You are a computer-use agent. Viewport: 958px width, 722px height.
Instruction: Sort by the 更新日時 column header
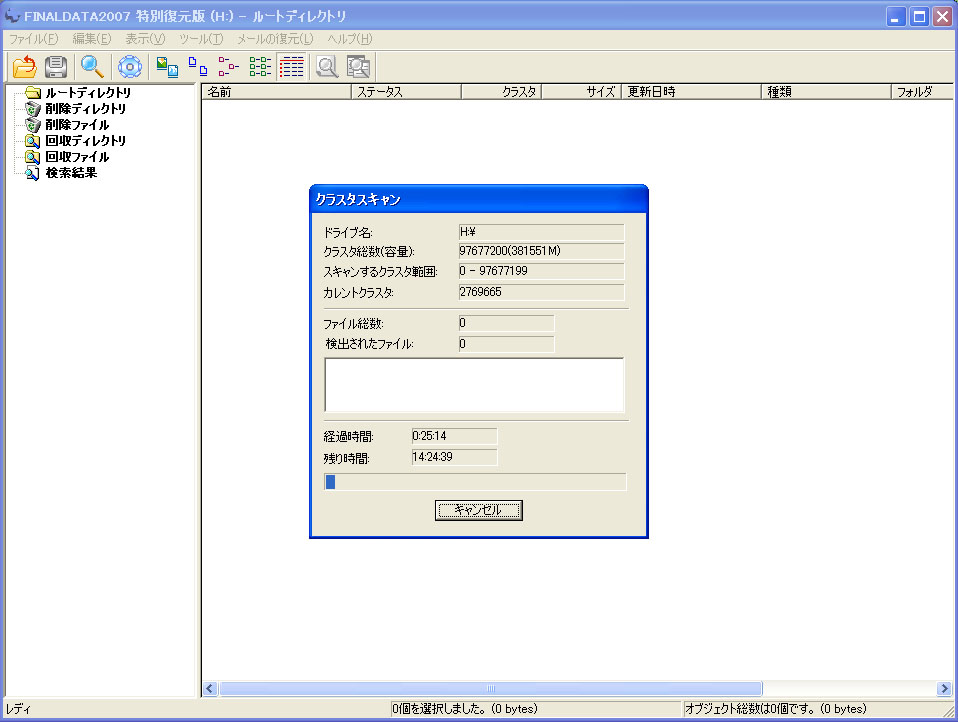click(691, 92)
